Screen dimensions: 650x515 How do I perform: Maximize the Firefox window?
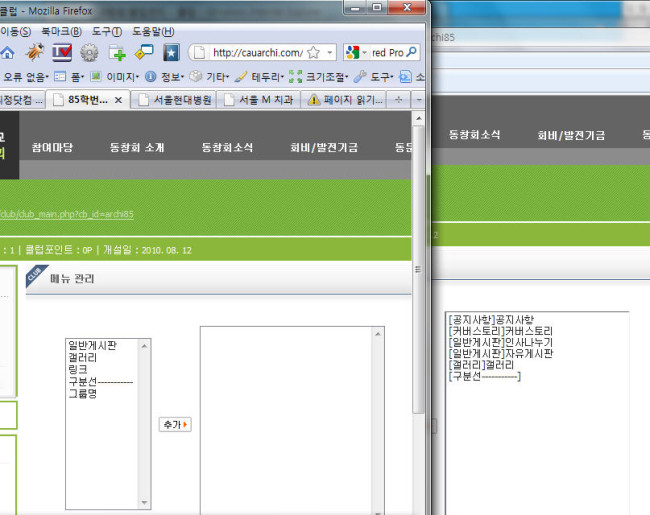[377, 7]
